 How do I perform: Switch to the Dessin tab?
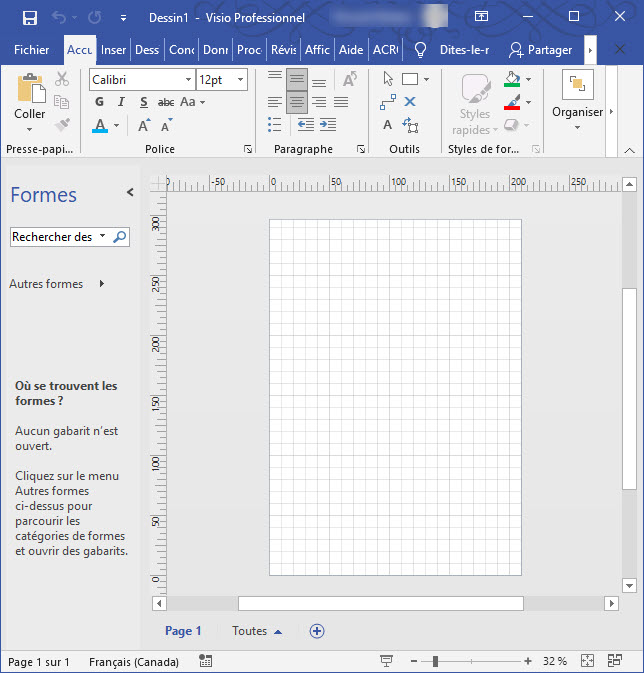click(147, 50)
